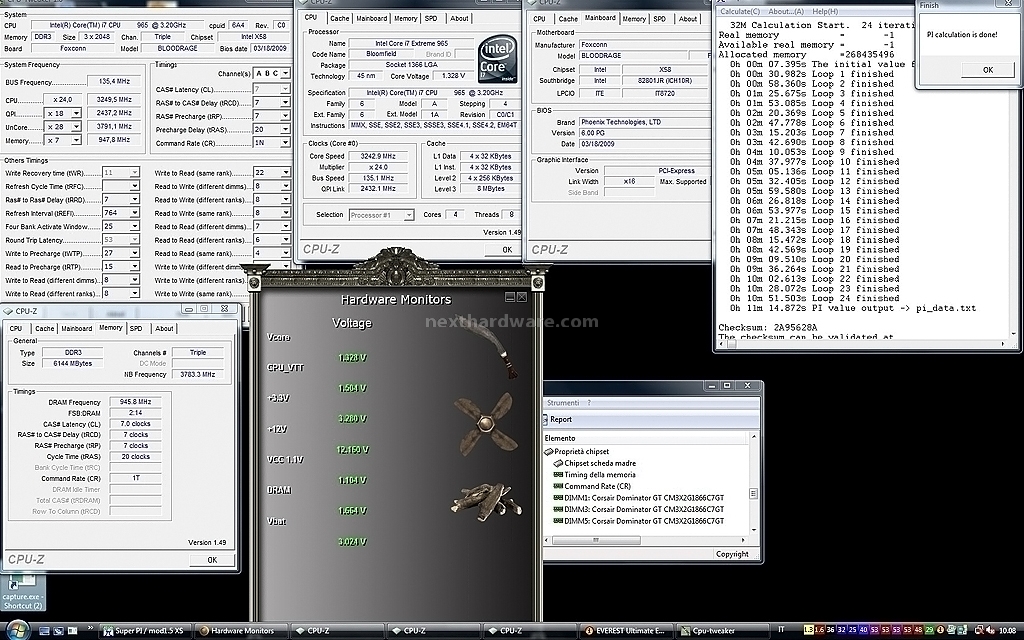
Task: Open the Memory multiplier dropdown in CPU-Tweaker
Action: tap(76, 140)
